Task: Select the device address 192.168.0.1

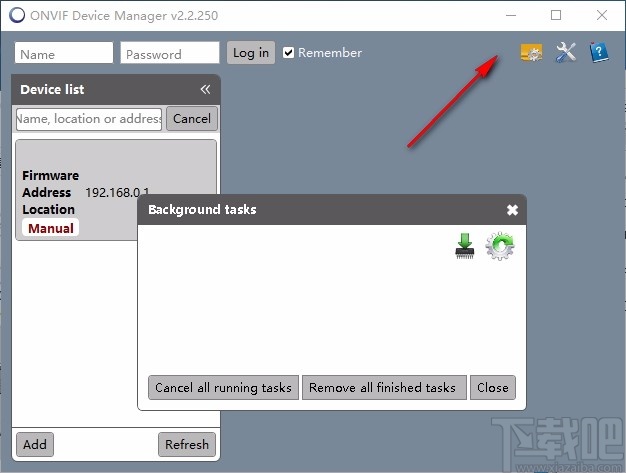Action: 117,193
